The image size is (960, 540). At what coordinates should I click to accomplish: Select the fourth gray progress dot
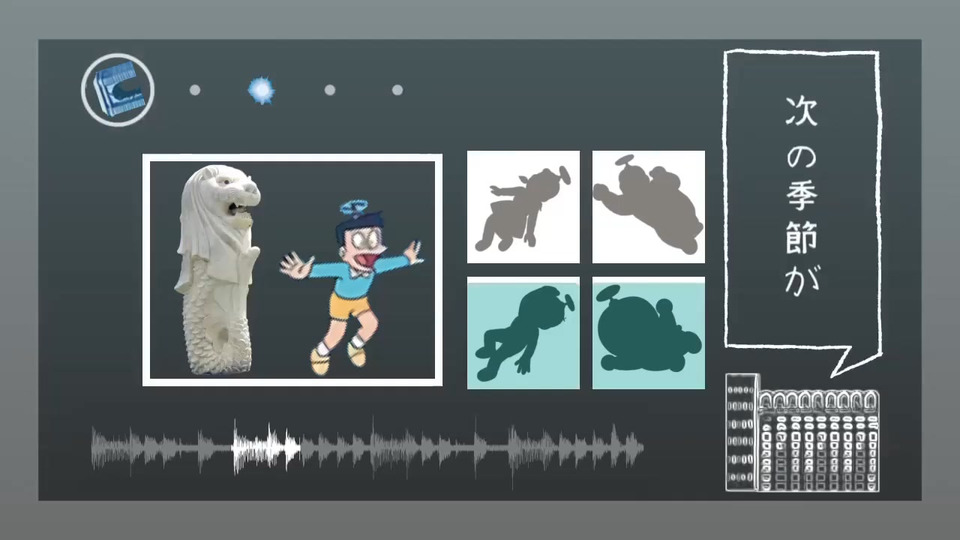pyautogui.click(x=397, y=90)
